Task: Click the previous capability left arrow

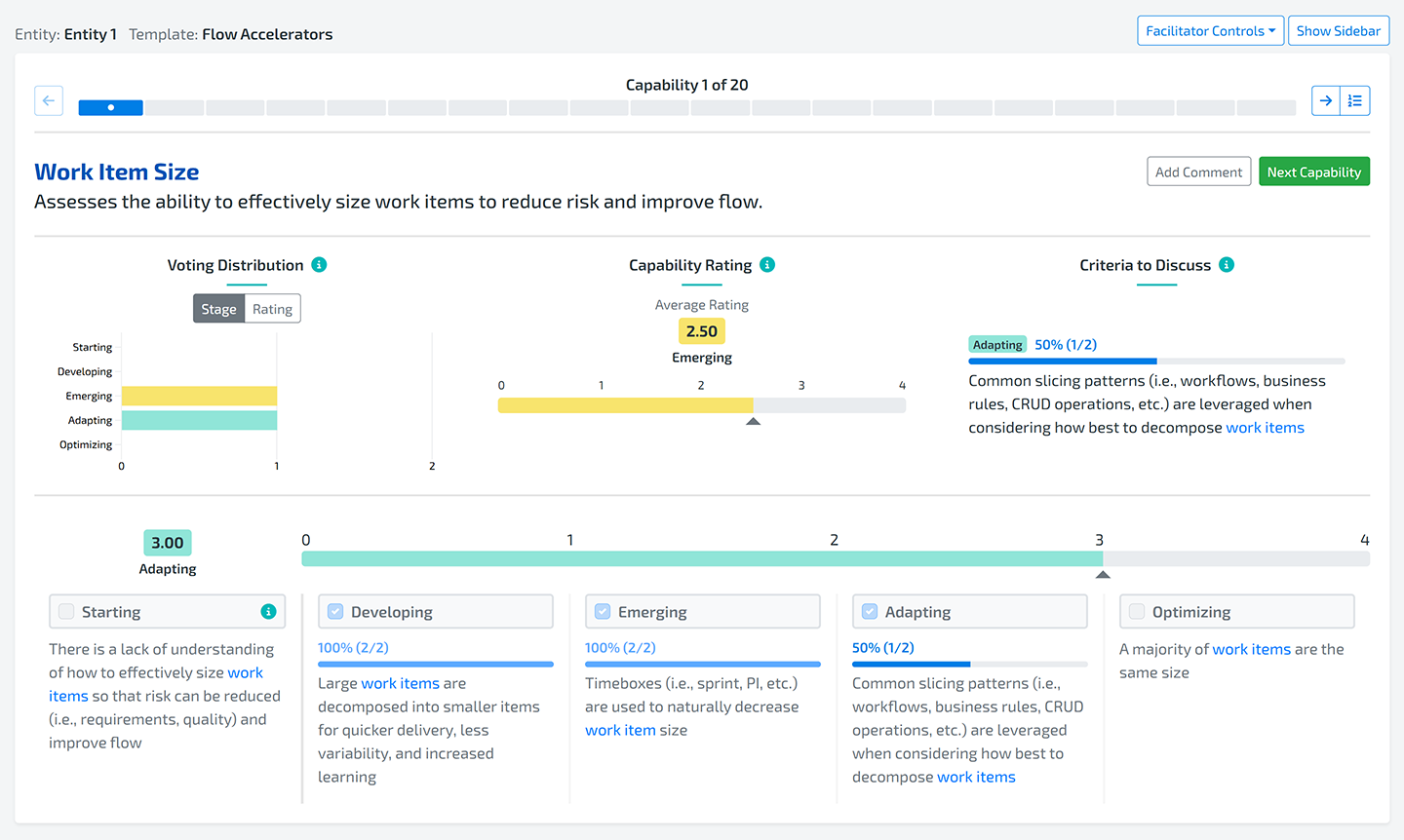Action: click(49, 100)
